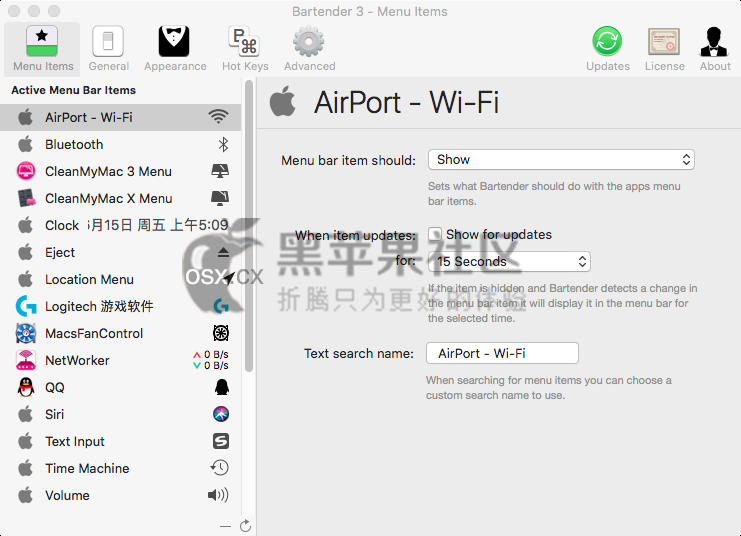Click the Bluetooth symbol icon

(223, 144)
